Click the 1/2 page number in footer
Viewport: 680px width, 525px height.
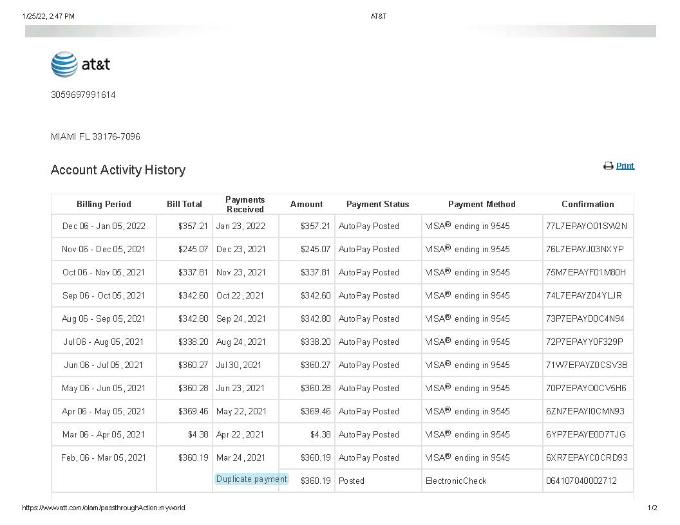tap(652, 508)
